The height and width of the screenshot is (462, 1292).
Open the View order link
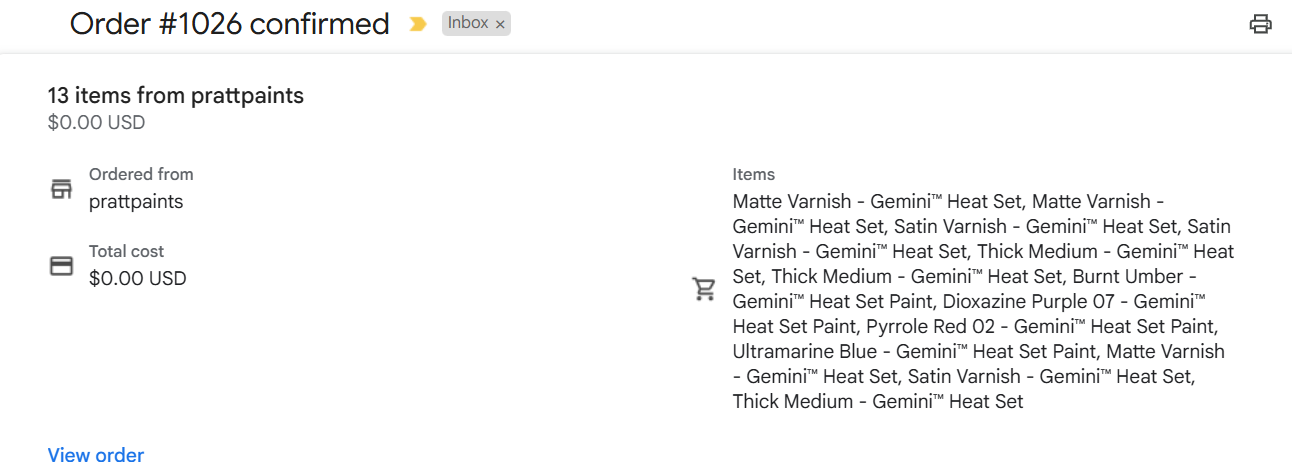pos(96,455)
